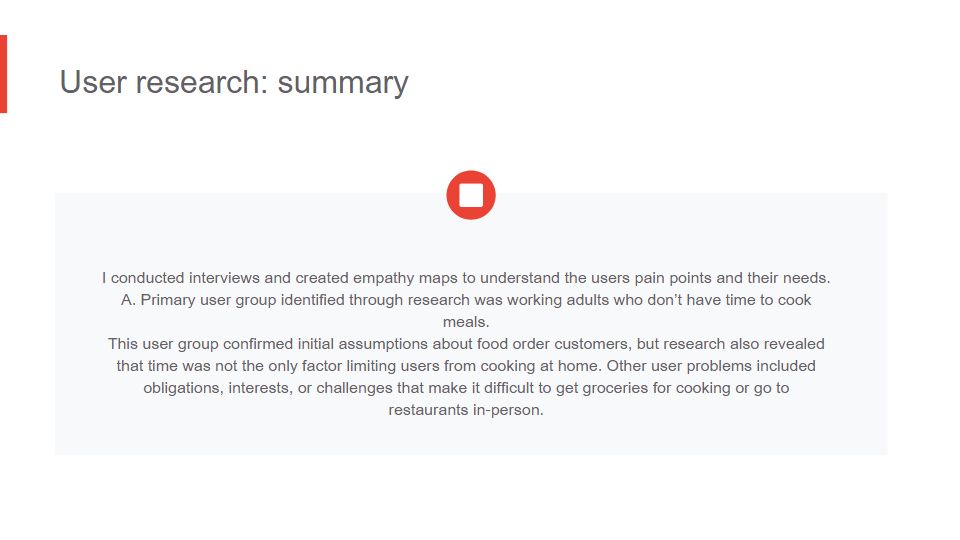Click the last line "restaurants in-person."
Screen dimensions: 960x540
click(466, 410)
